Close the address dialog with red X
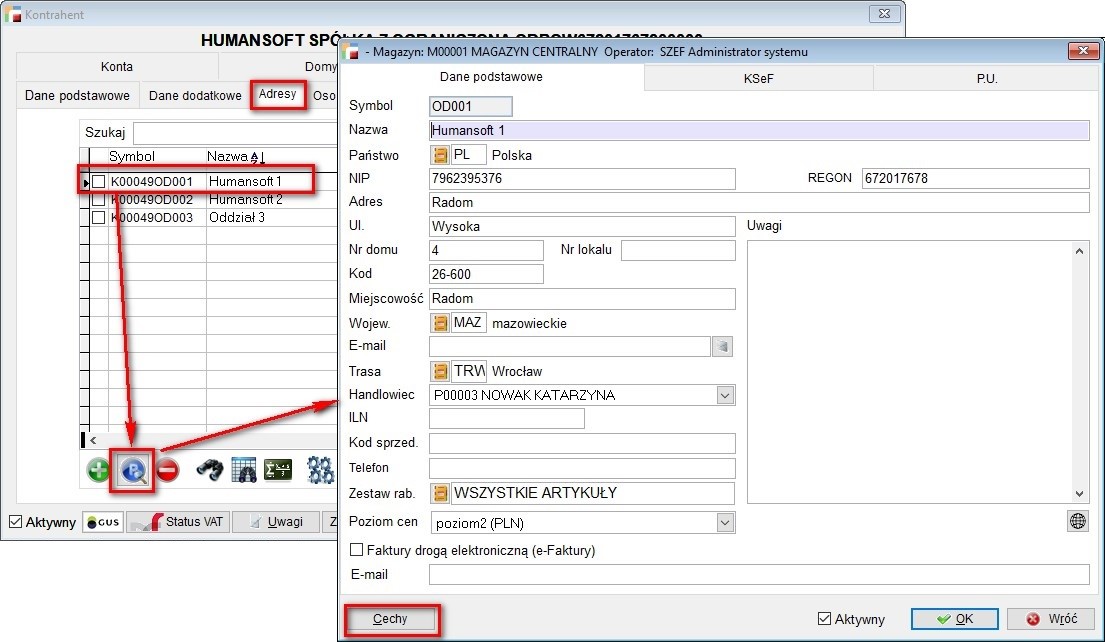The height and width of the screenshot is (642, 1105). pos(1083,51)
